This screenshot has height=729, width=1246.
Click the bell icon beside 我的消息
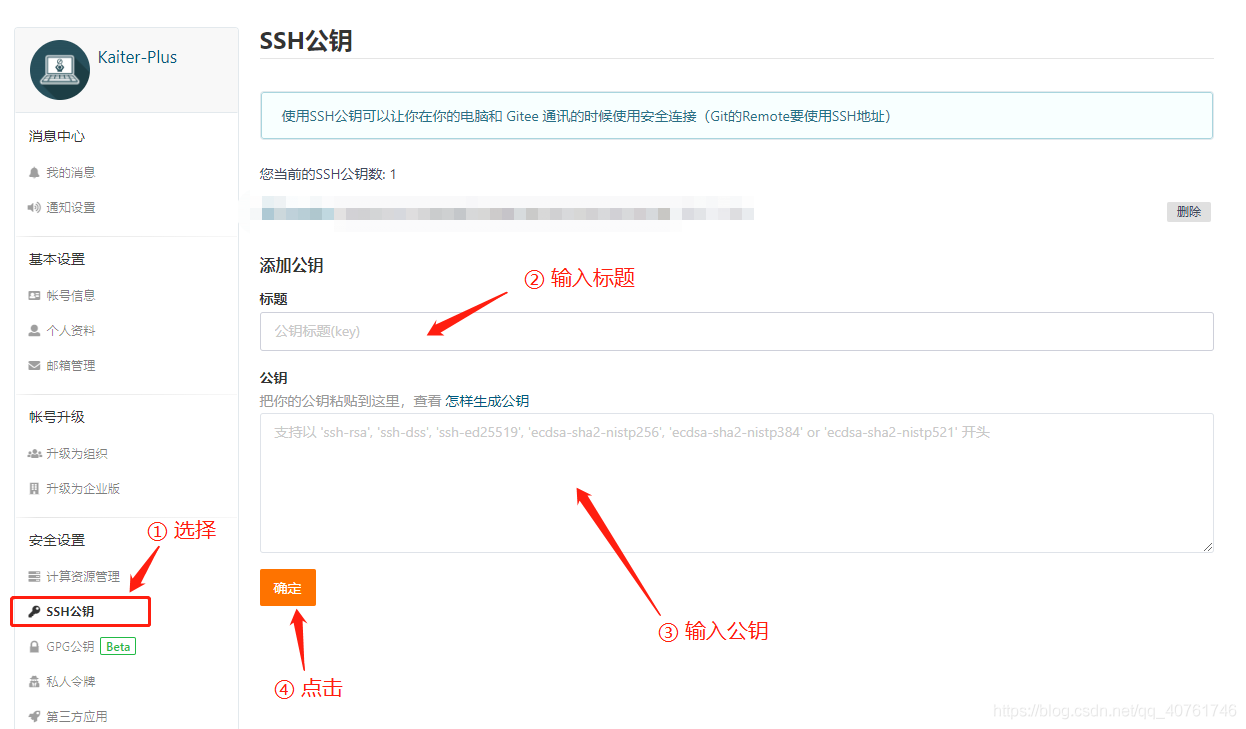tap(34, 173)
